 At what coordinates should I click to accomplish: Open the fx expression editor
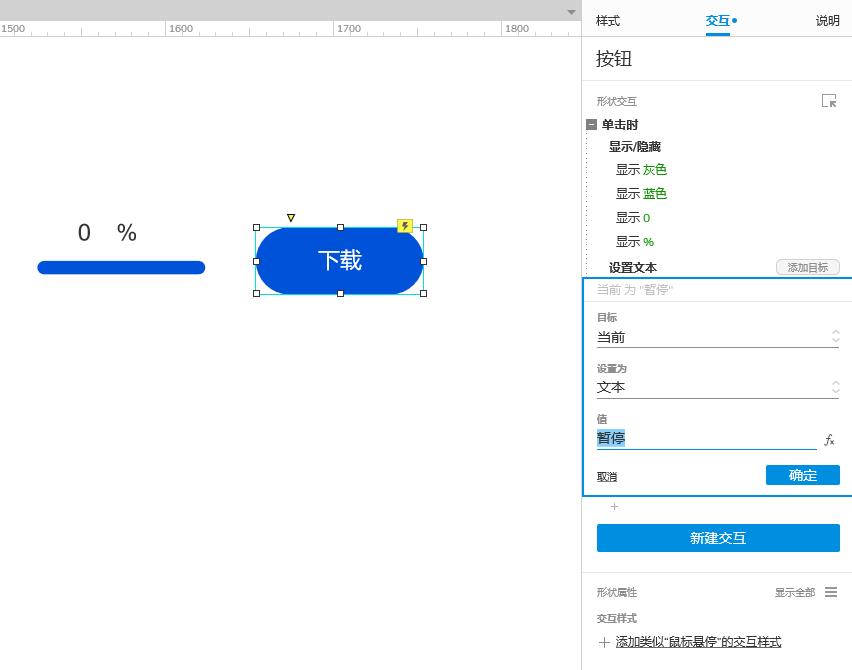[x=829, y=440]
